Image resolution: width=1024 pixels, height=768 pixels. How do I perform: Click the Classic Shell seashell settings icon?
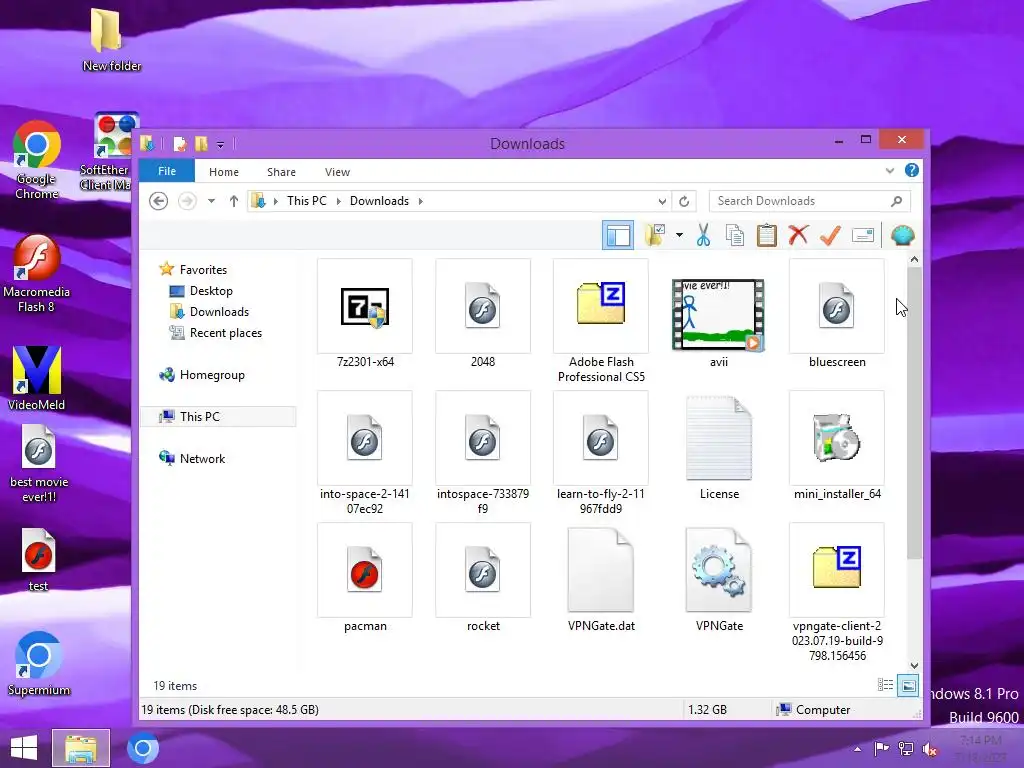point(903,235)
